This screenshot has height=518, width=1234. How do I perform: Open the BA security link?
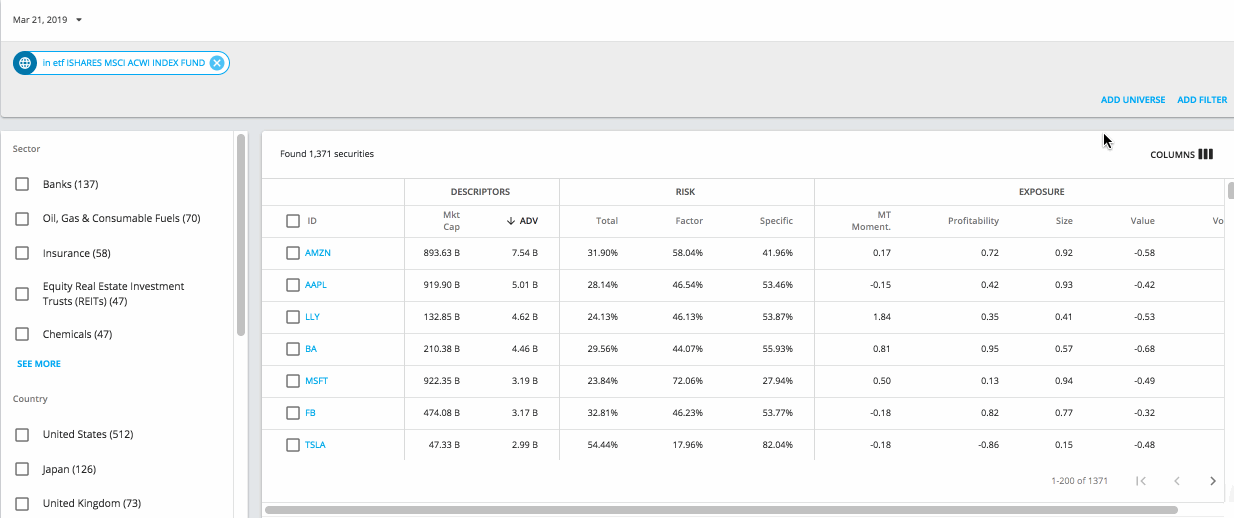point(310,349)
